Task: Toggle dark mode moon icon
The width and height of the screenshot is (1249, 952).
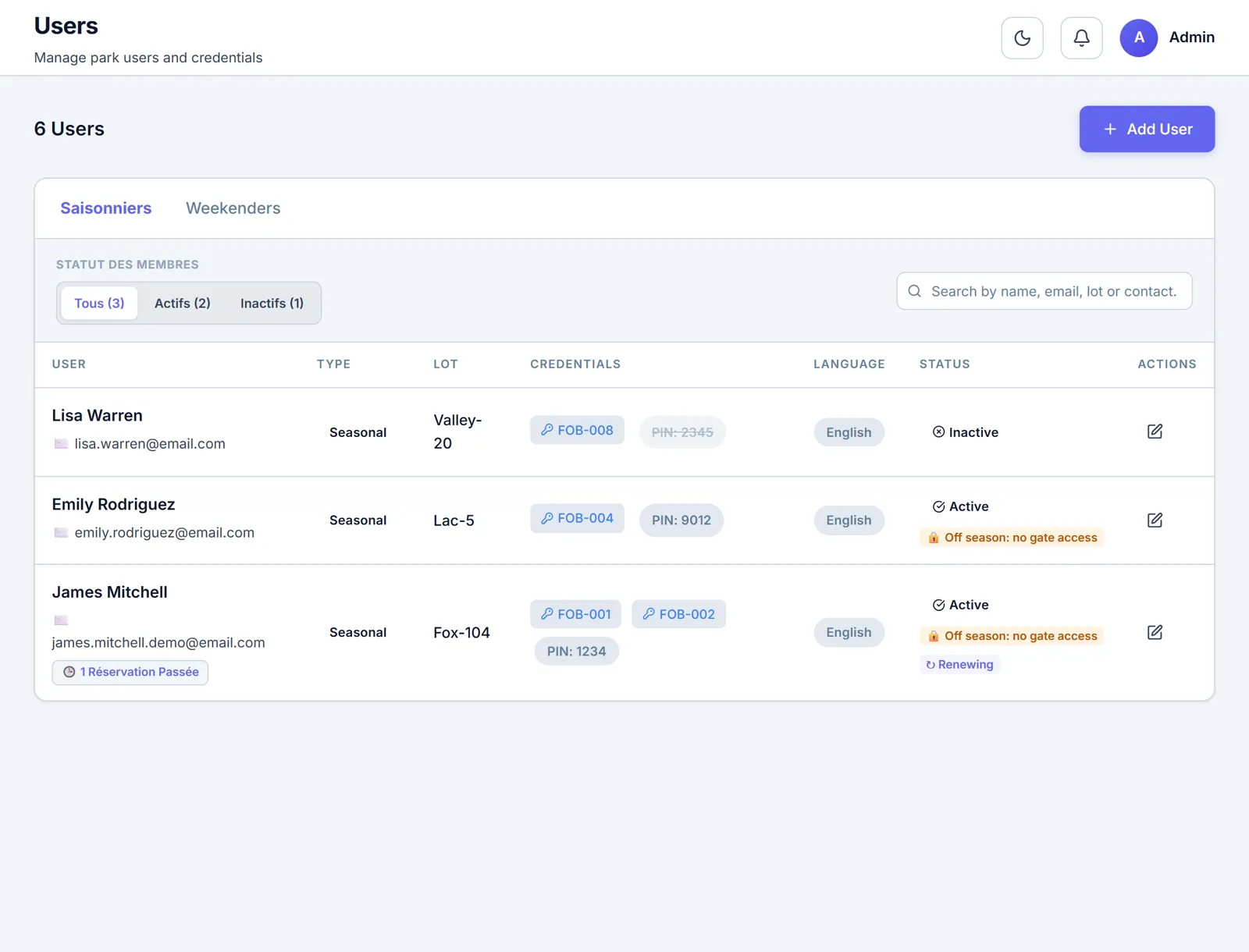Action: 1022,37
